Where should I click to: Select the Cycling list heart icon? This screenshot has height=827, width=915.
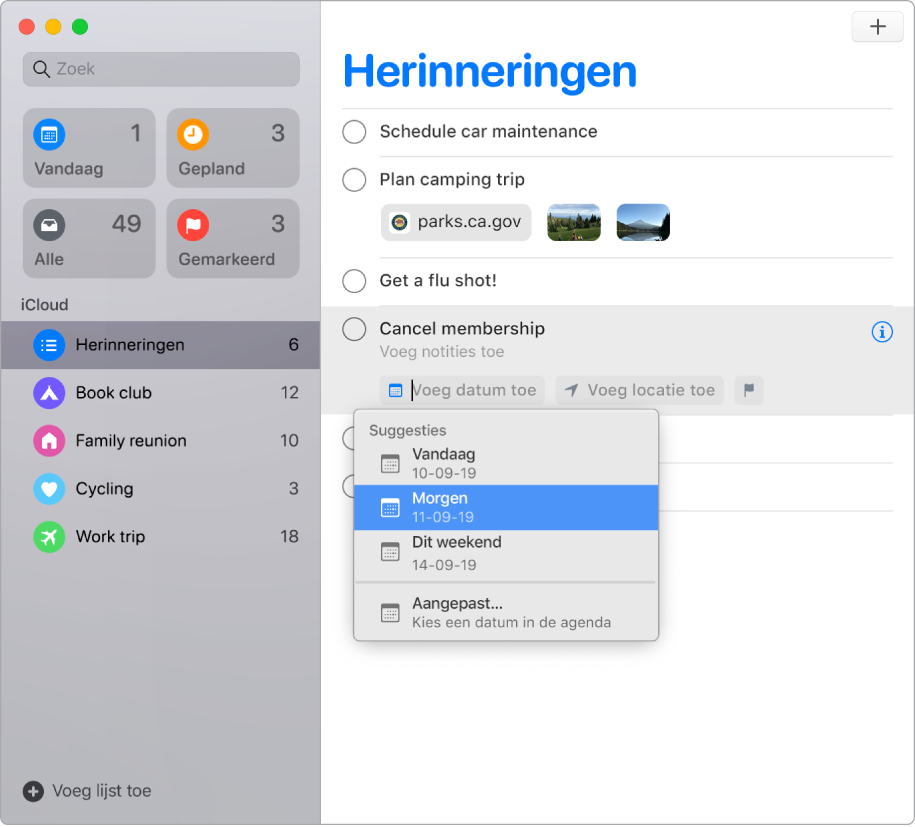tap(48, 489)
